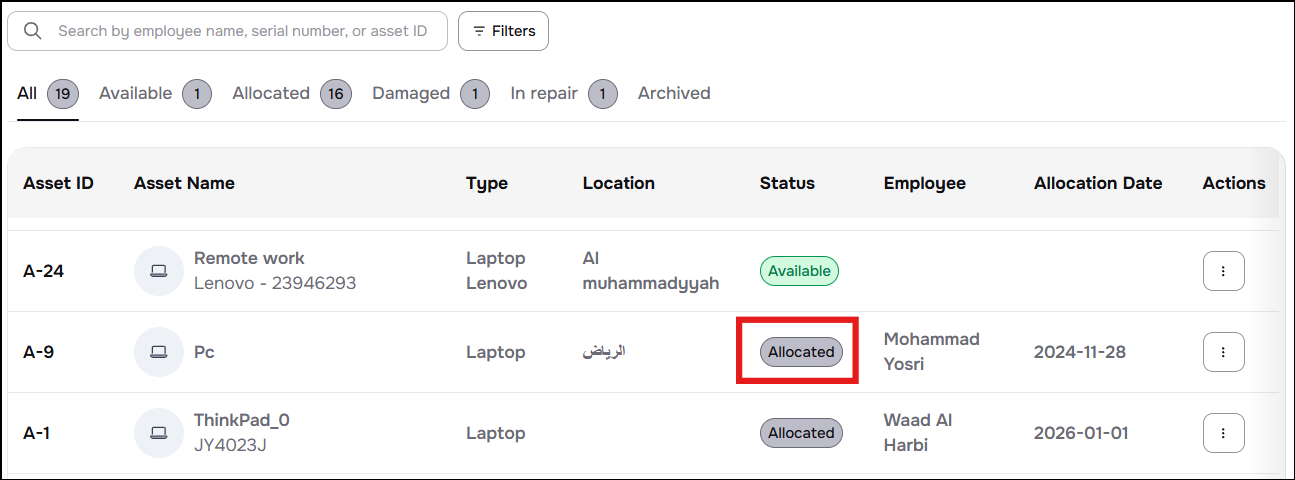This screenshot has width=1295, height=480.
Task: Click Allocated badge in ThinkPad_0 row
Action: [x=801, y=433]
